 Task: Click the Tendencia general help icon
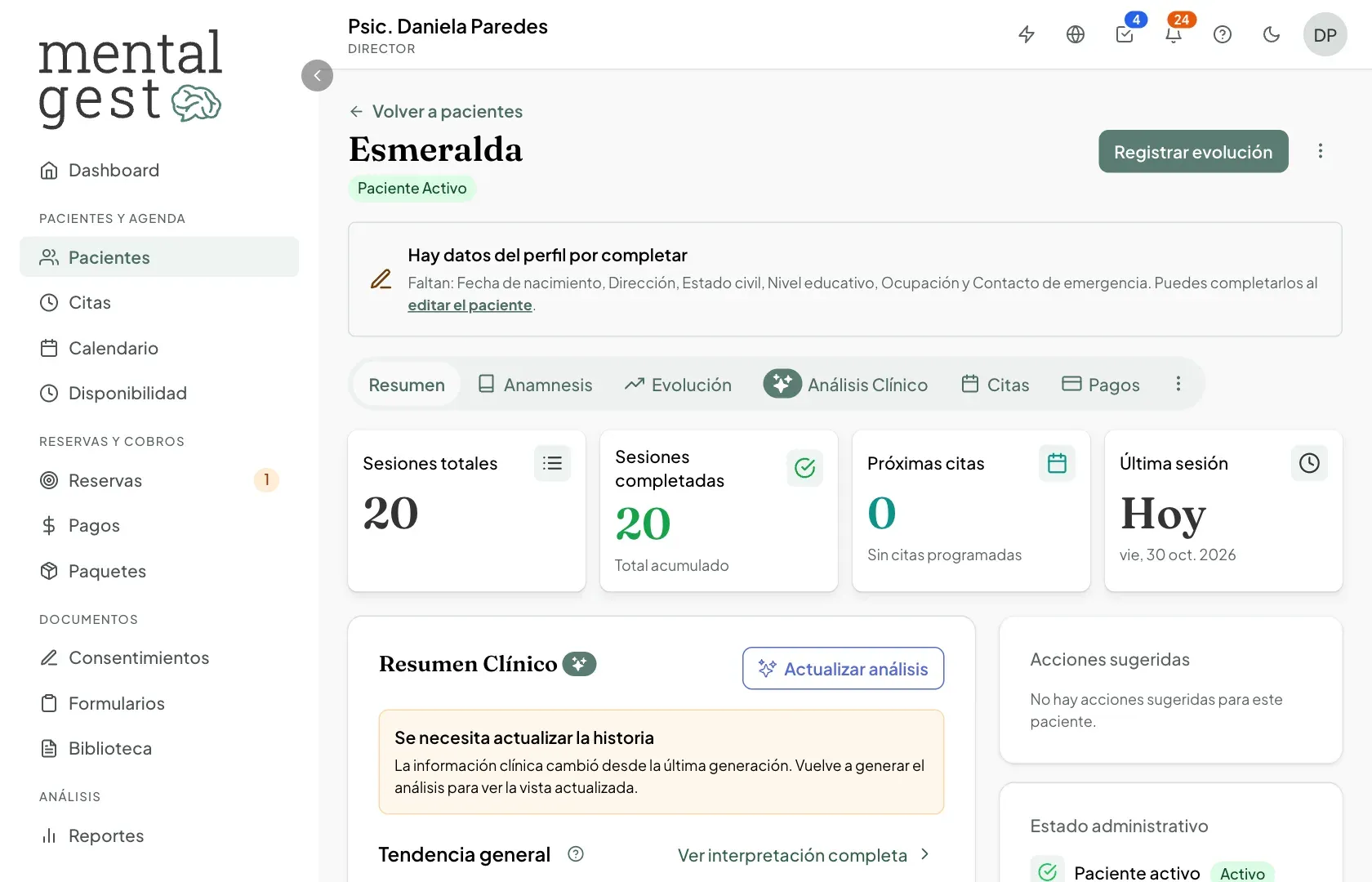click(576, 854)
